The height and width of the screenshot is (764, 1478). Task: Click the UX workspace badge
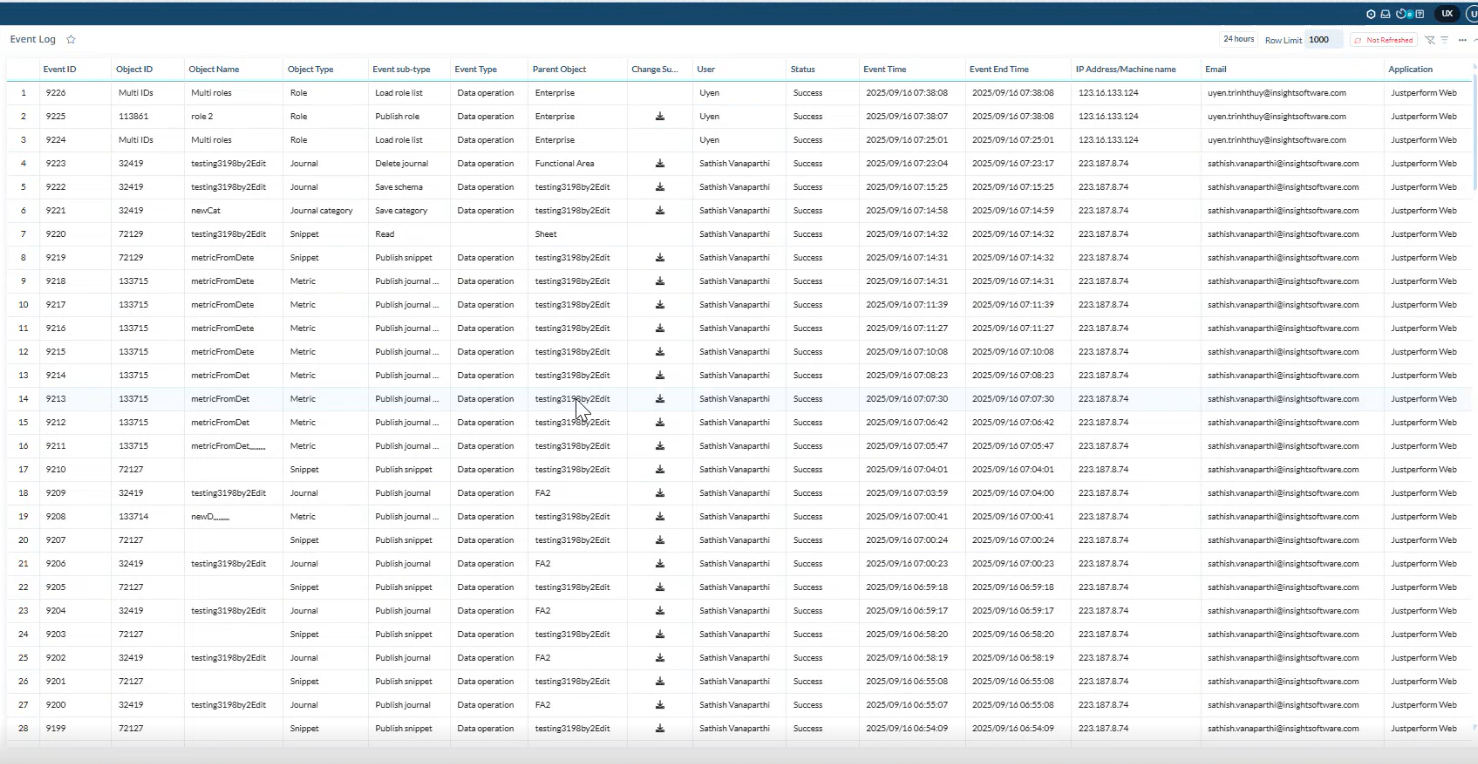point(1446,14)
